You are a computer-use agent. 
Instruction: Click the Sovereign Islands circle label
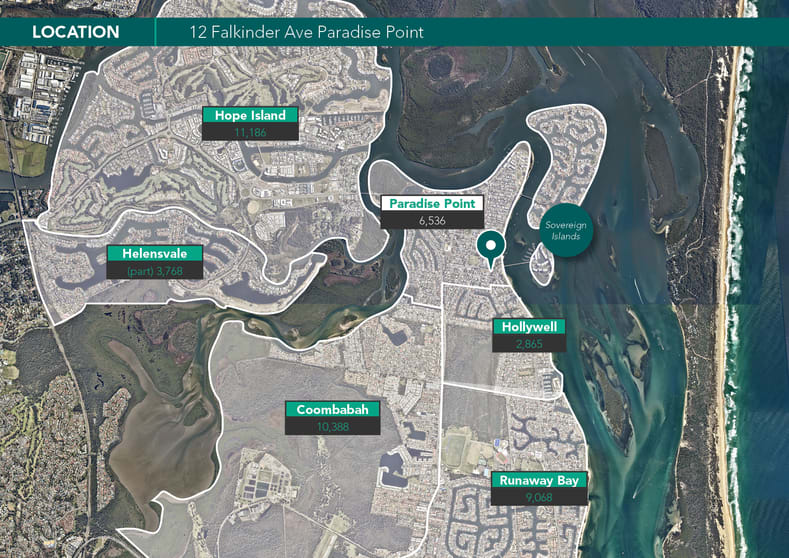pyautogui.click(x=566, y=230)
